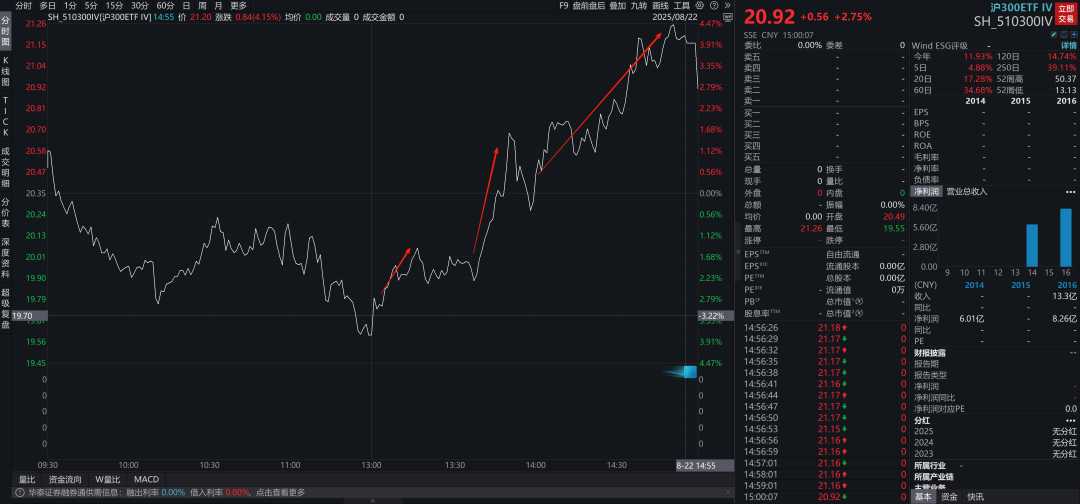Select the MACD indicator tab
The width and height of the screenshot is (1080, 504).
[147, 479]
